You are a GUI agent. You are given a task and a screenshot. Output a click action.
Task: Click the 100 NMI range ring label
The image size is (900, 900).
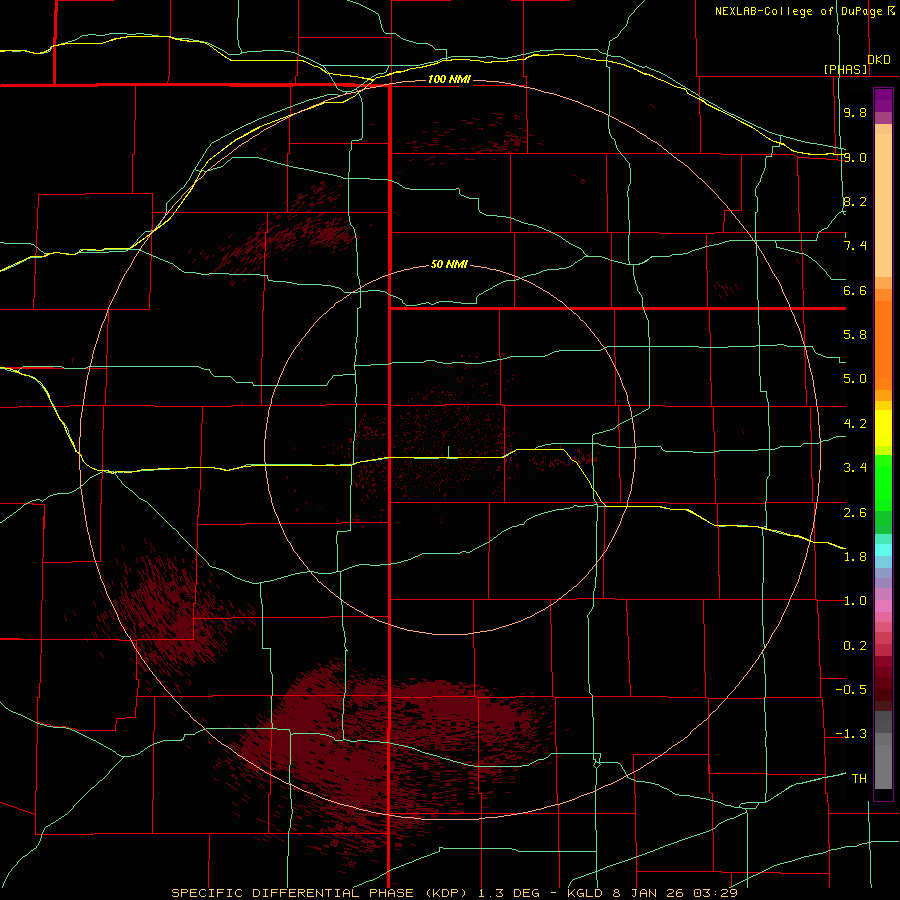coord(449,79)
